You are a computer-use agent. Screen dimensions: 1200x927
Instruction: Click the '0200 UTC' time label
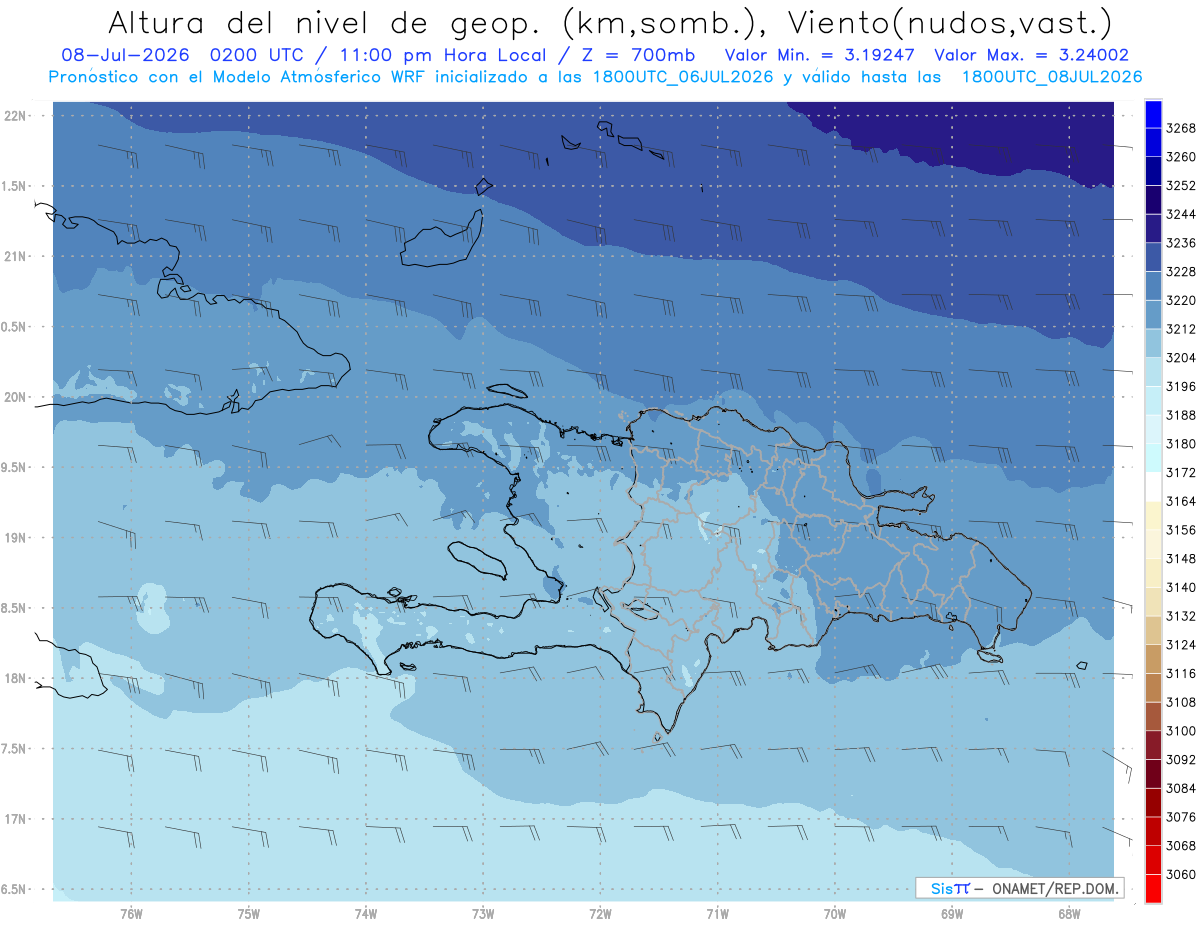coord(255,55)
